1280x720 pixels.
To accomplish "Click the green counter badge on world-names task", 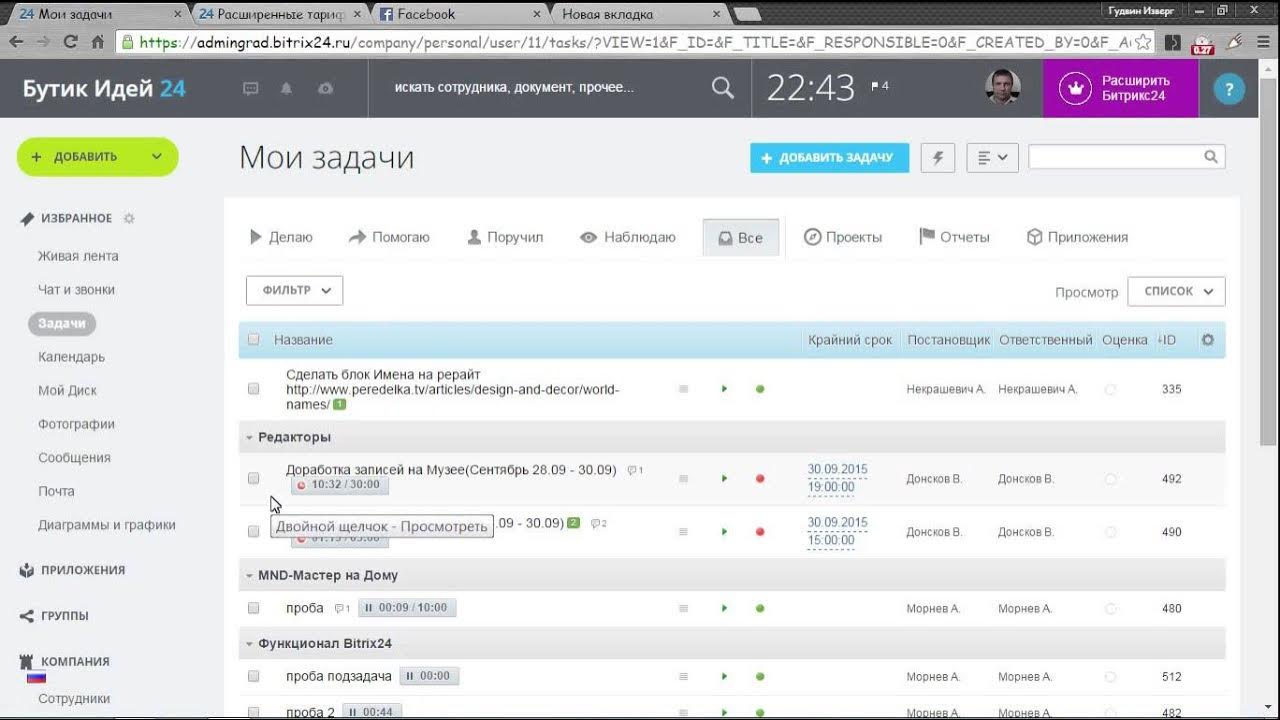I will pos(340,405).
